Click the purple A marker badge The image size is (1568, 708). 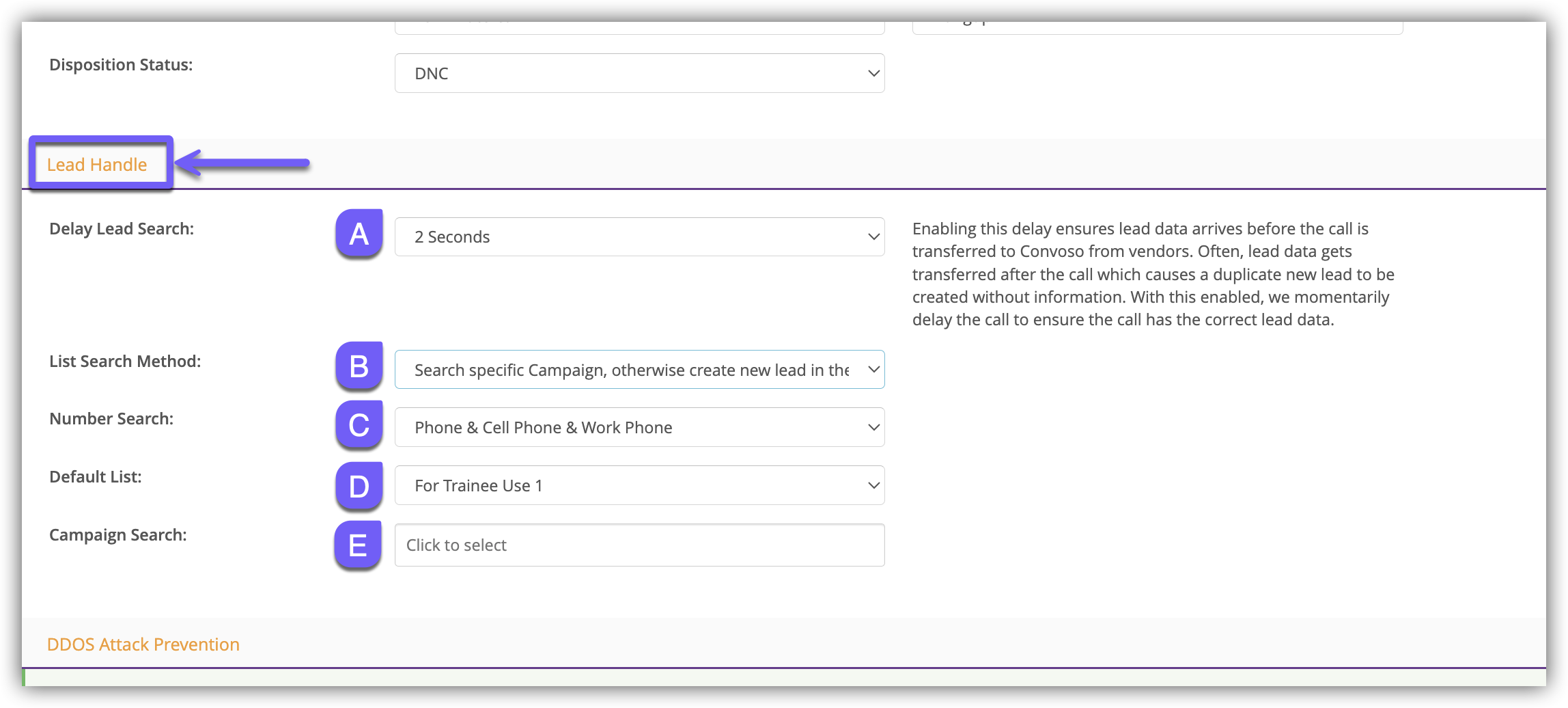pos(359,234)
